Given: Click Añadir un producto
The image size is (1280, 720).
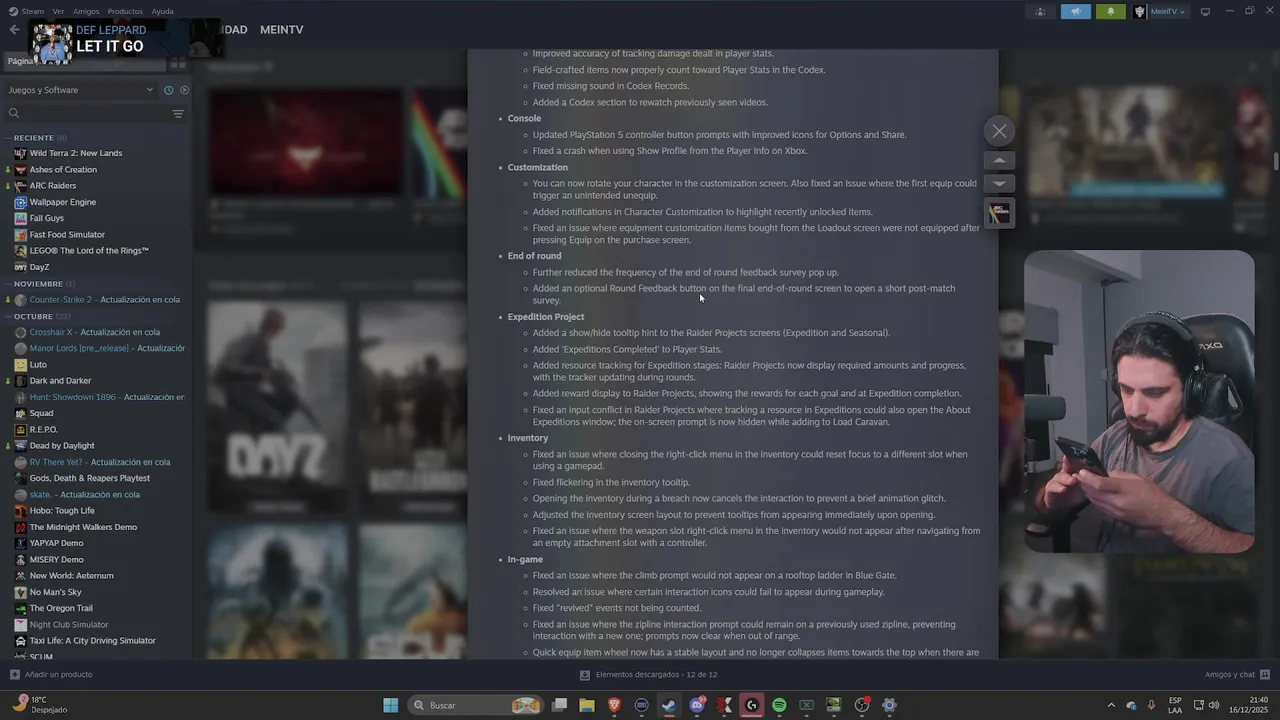Looking at the screenshot, I should pyautogui.click(x=51, y=675).
